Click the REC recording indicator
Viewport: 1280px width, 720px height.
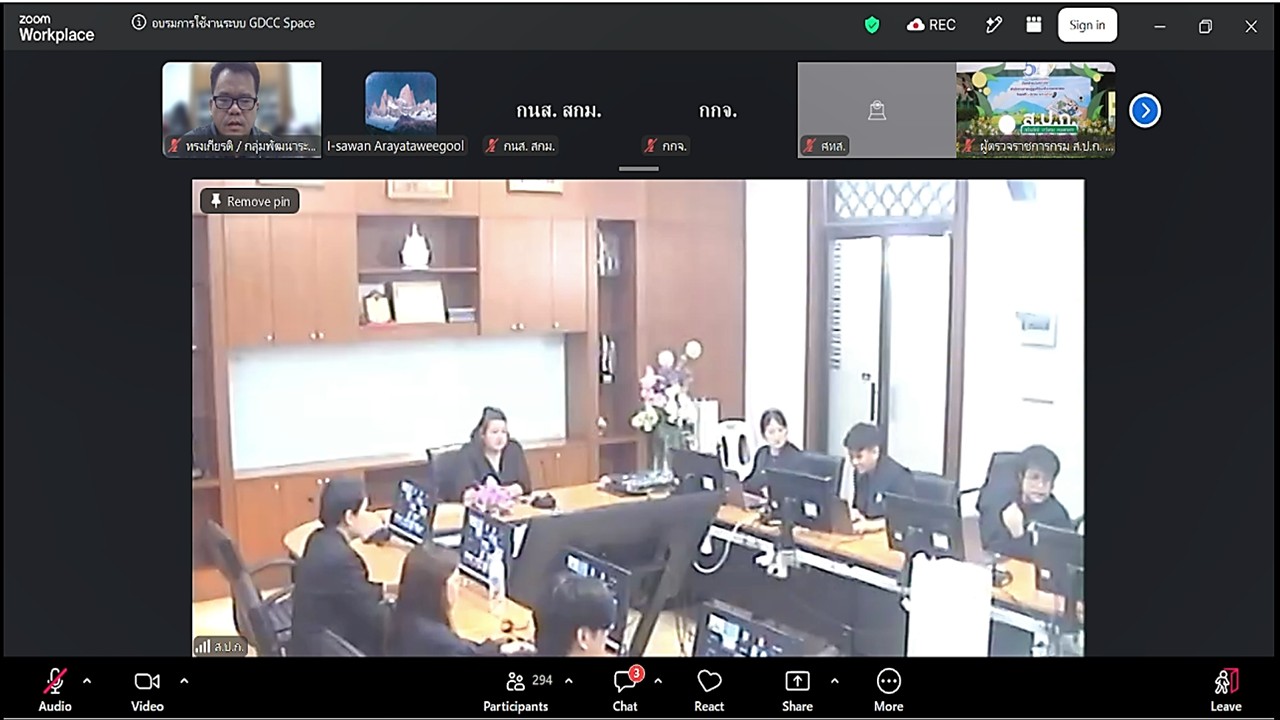[931, 25]
